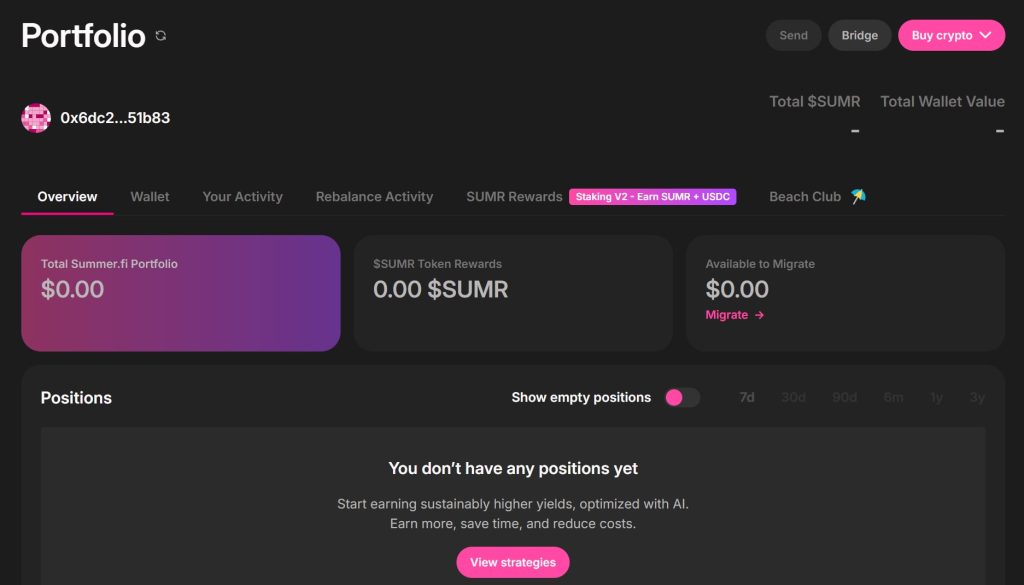This screenshot has height=585, width=1024.
Task: Open the SUMR Rewards tab
Action: coord(514,197)
